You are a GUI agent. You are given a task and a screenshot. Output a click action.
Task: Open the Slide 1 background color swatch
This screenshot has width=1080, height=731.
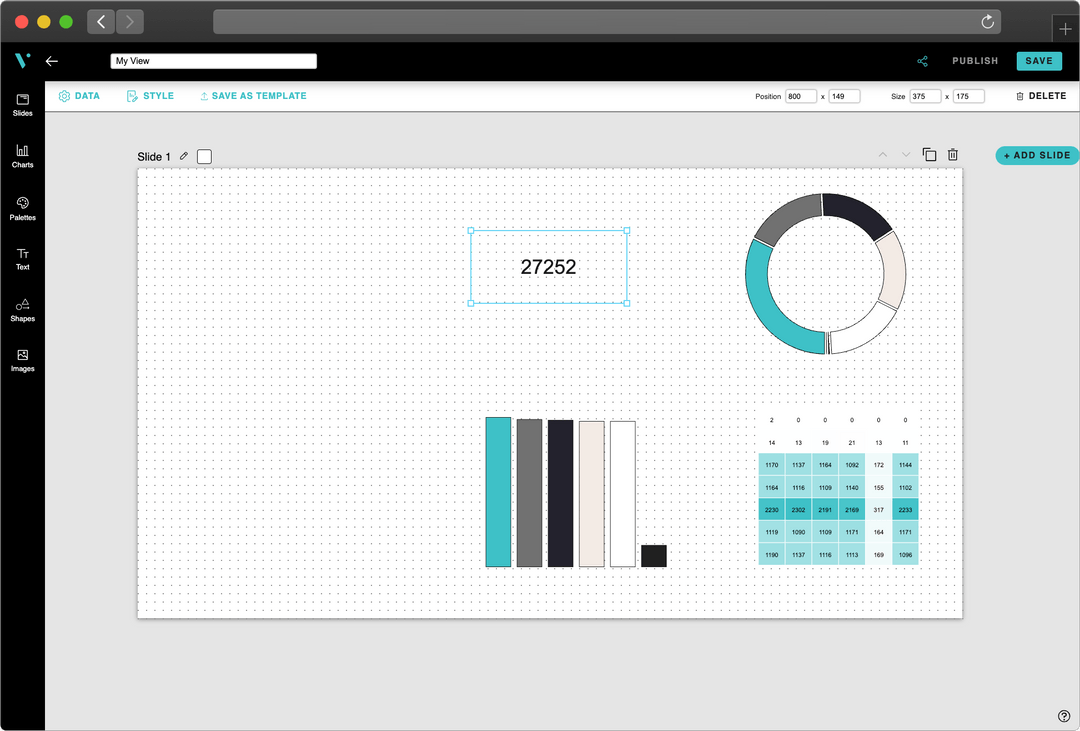[x=204, y=156]
